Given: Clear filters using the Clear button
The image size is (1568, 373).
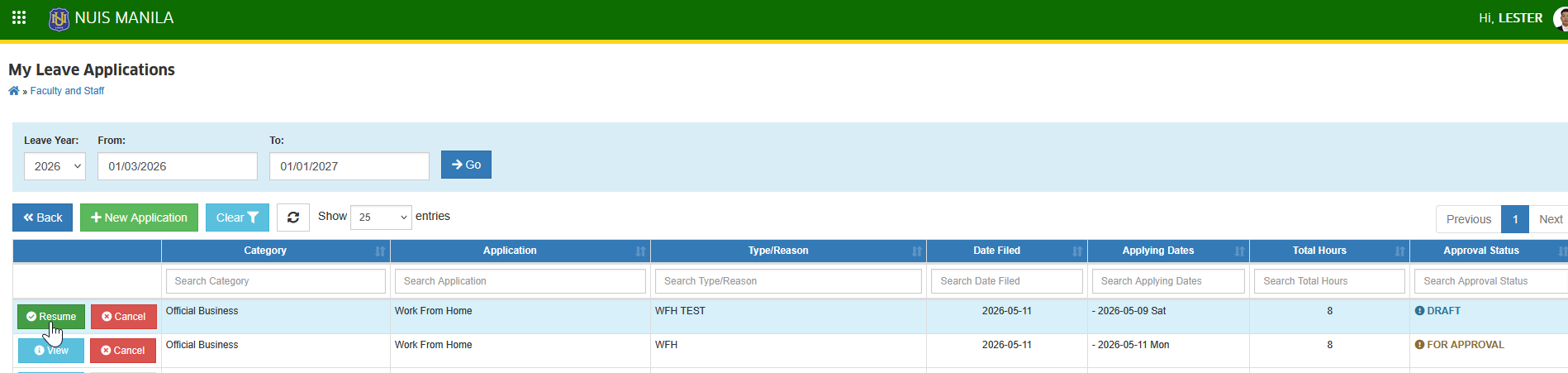Looking at the screenshot, I should click(x=237, y=218).
